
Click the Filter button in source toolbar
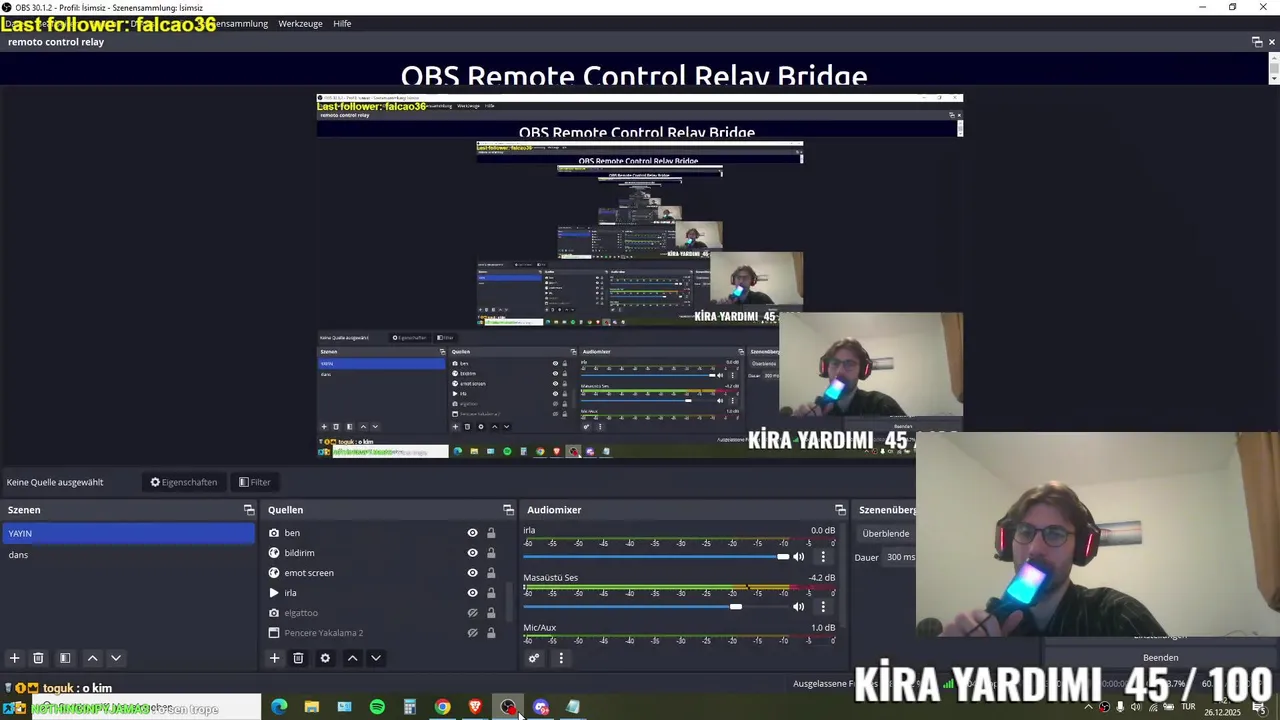click(x=255, y=482)
